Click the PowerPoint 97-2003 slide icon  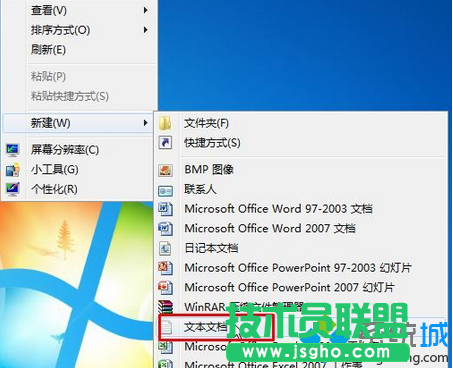pos(165,268)
